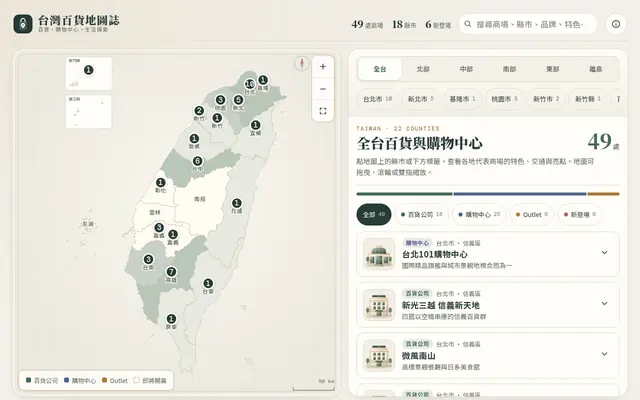
Task: Select the 台東 map marker
Action: pos(208,283)
